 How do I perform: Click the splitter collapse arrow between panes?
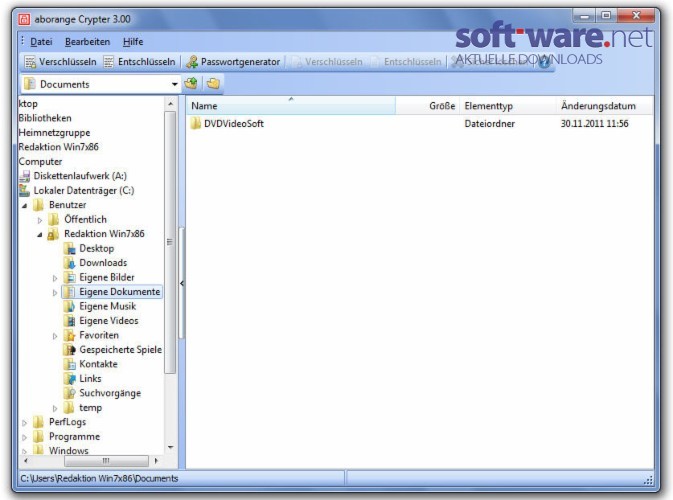tap(182, 283)
